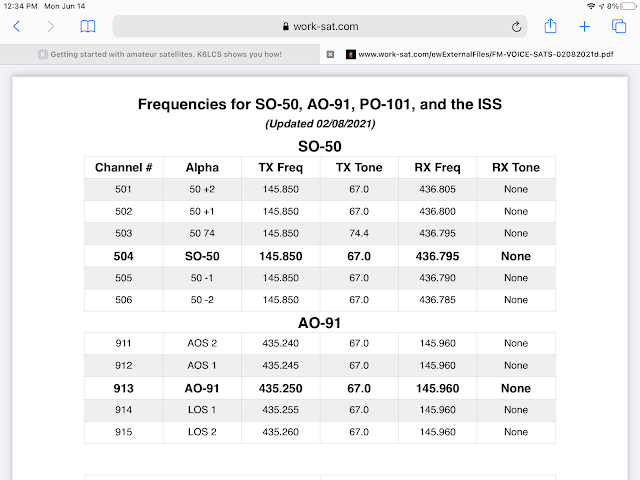The width and height of the screenshot is (640, 480).
Task: Click the TX Freq column header
Action: pyautogui.click(x=280, y=167)
